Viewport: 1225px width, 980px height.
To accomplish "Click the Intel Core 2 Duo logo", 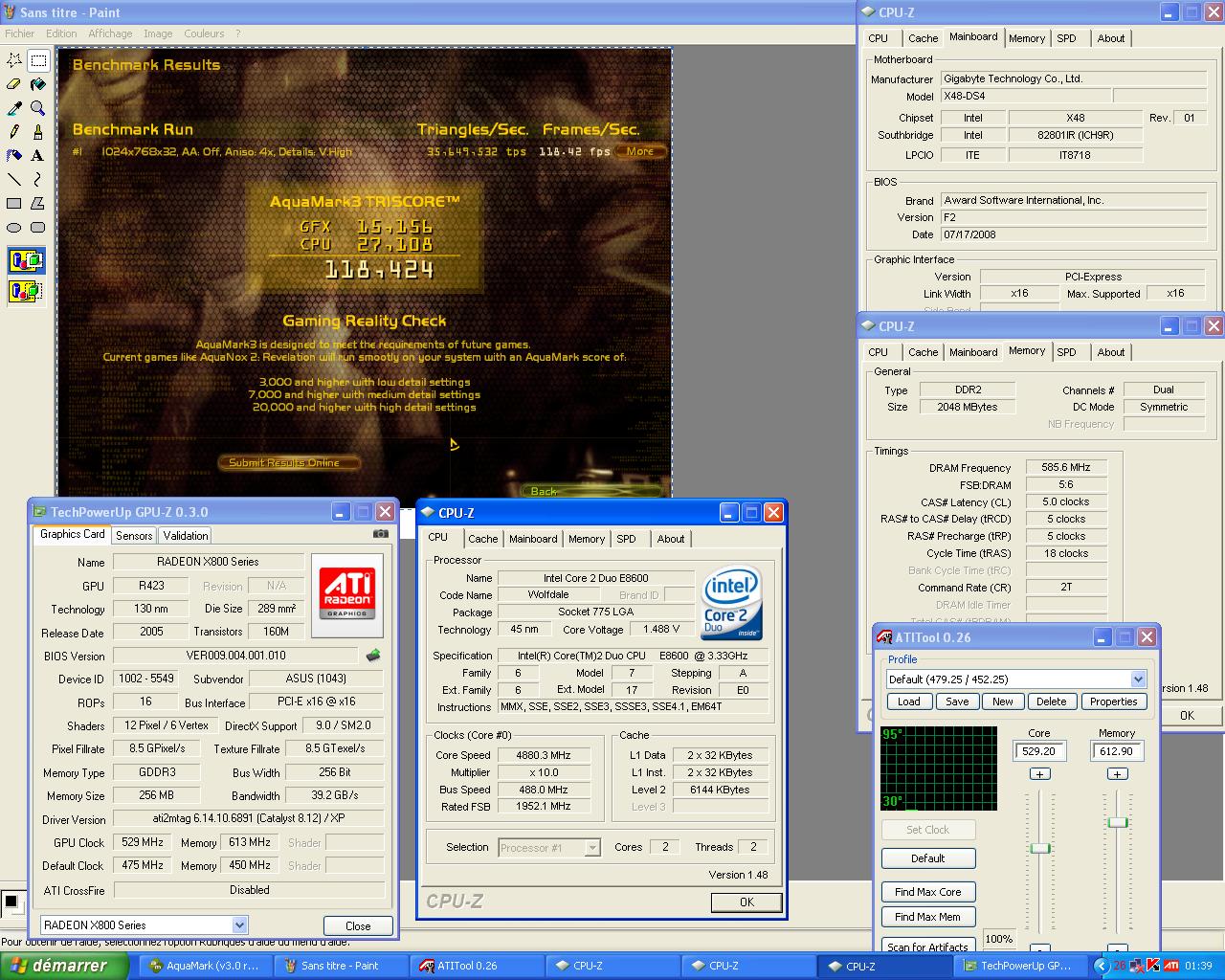I will 731,604.
